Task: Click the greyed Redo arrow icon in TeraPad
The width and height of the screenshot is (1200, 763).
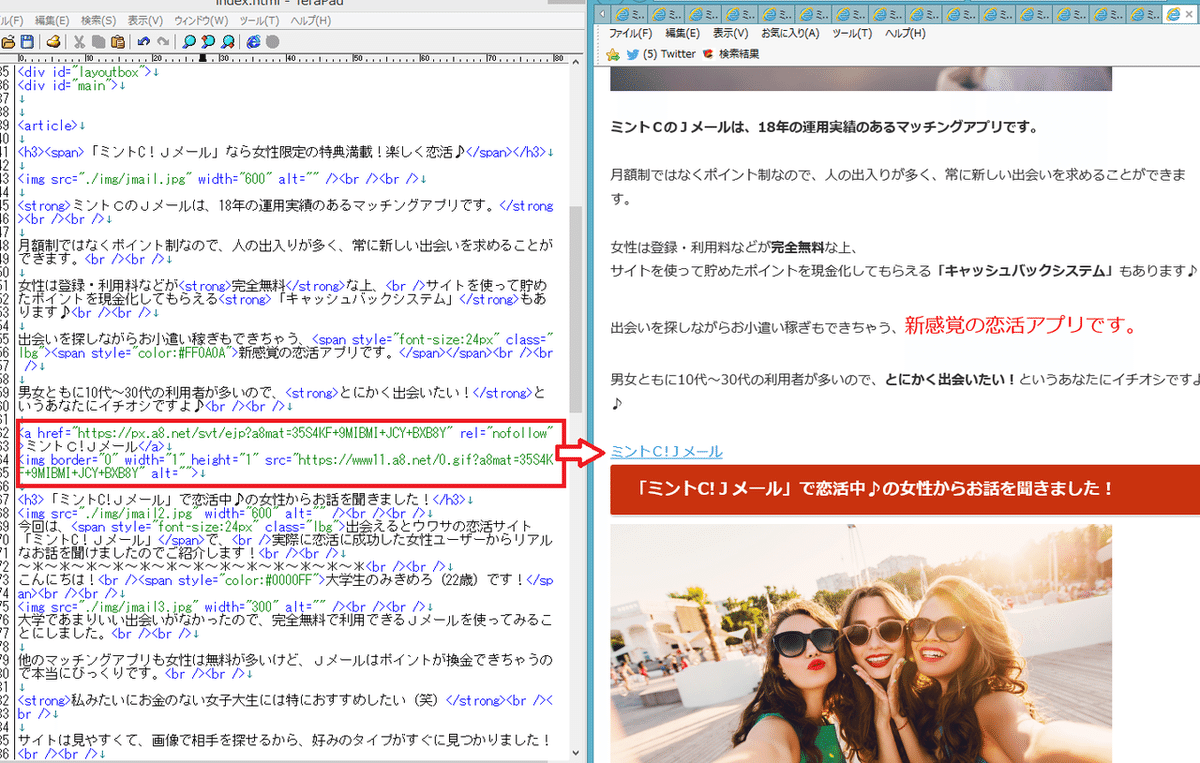Action: pos(163,42)
